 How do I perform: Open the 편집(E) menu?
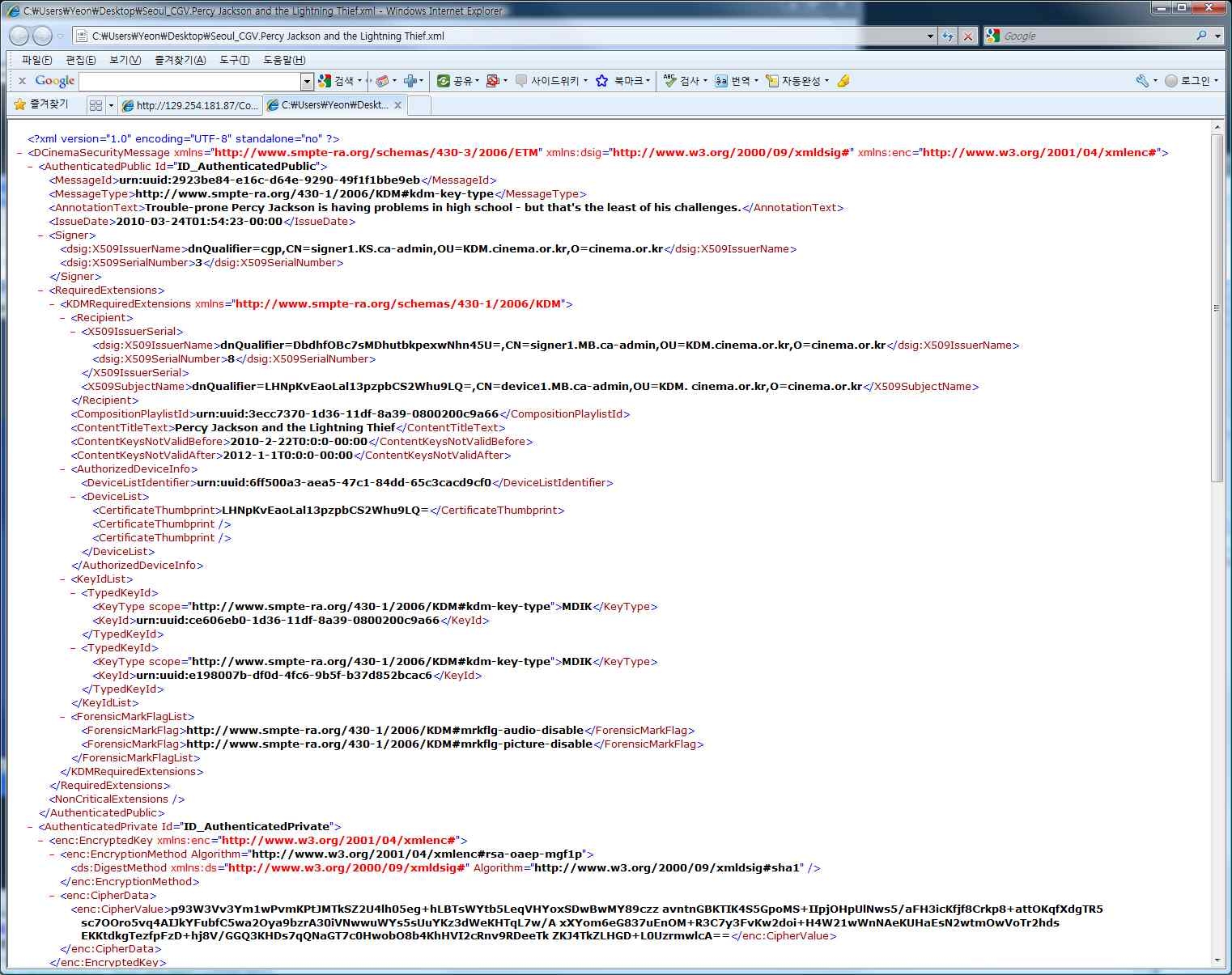point(80,60)
